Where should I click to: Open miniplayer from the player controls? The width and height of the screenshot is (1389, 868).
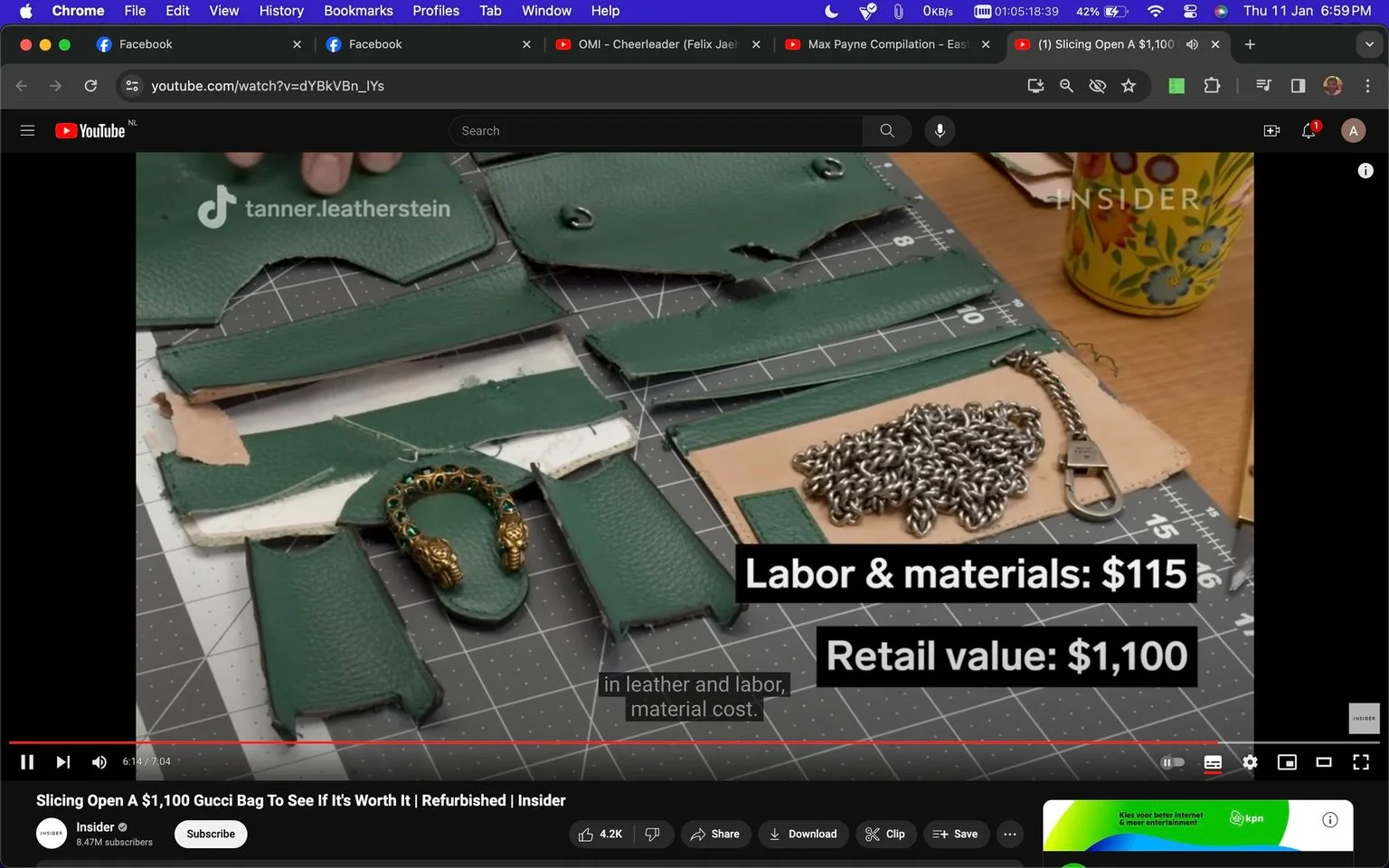point(1287,762)
